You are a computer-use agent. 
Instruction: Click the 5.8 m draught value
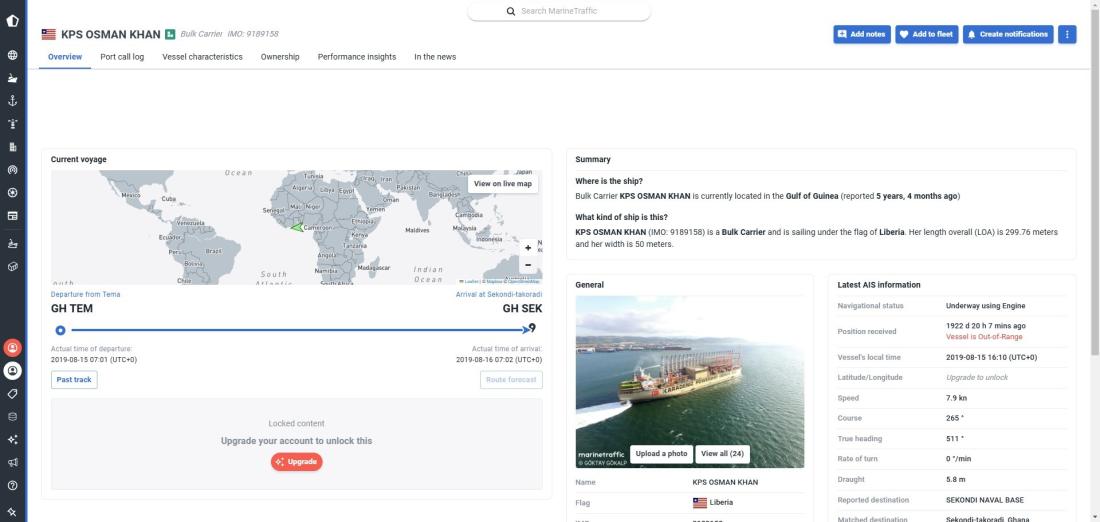(x=955, y=480)
